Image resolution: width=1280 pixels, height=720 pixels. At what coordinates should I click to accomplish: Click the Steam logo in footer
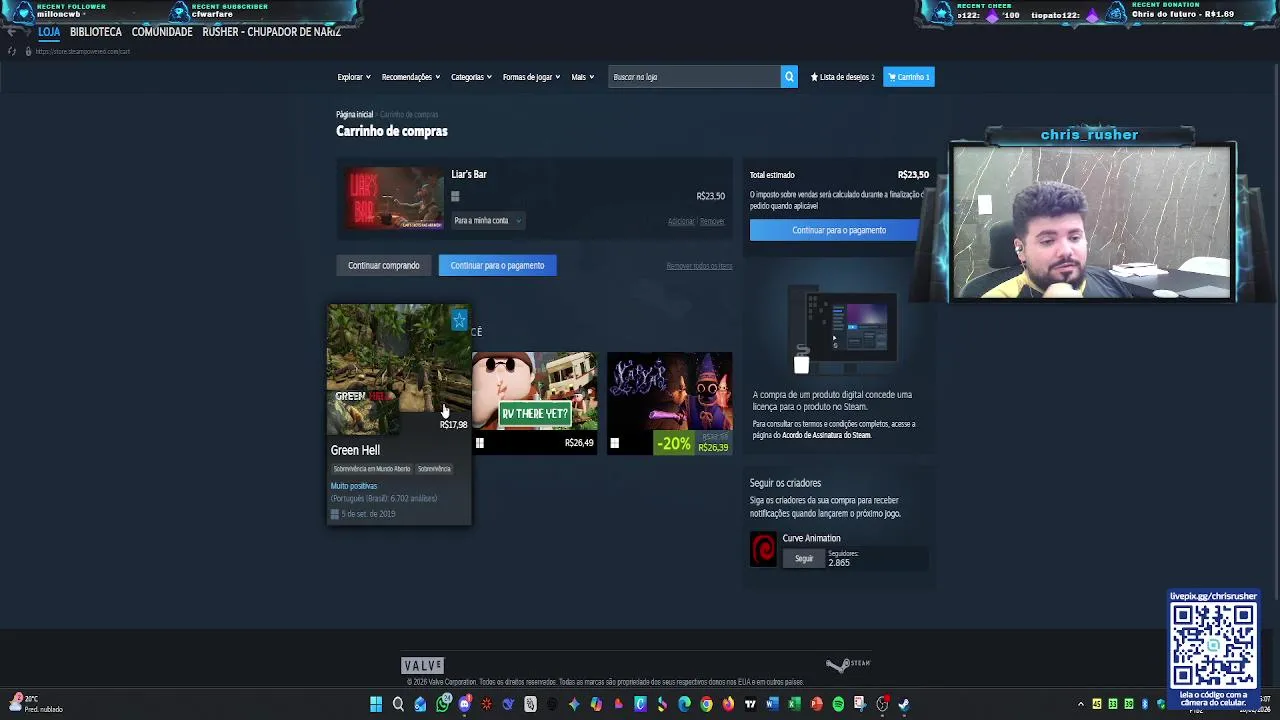(x=849, y=664)
